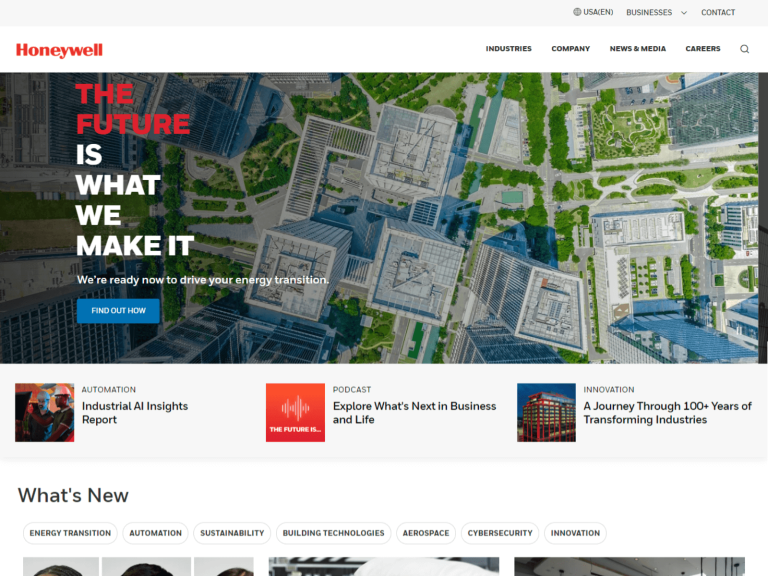This screenshot has height=576, width=768.
Task: Select the Building Technologies filter tab
Action: [334, 533]
